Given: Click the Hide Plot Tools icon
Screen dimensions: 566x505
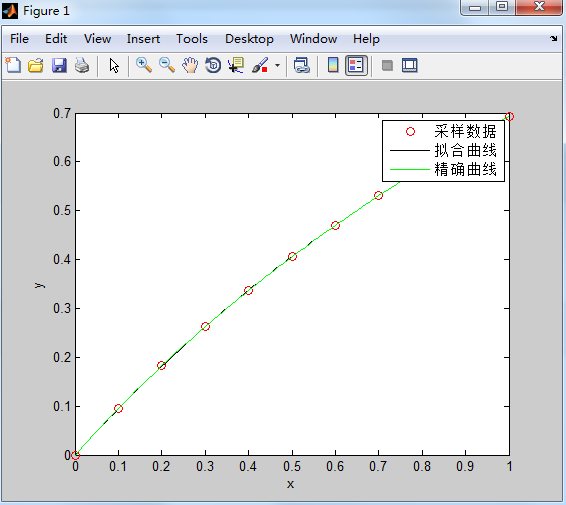Looking at the screenshot, I should (x=387, y=65).
